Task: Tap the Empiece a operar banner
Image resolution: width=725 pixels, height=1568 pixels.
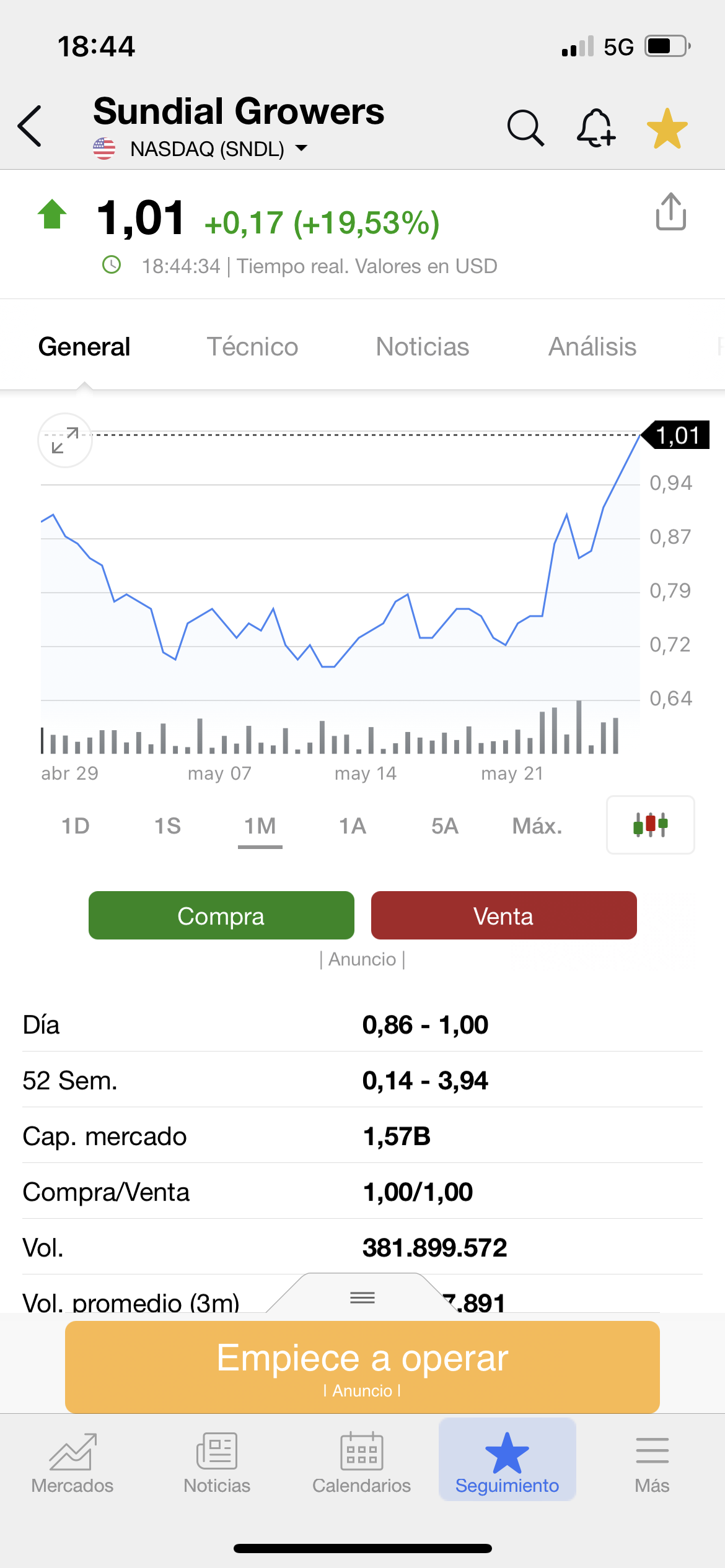Action: (x=362, y=1367)
